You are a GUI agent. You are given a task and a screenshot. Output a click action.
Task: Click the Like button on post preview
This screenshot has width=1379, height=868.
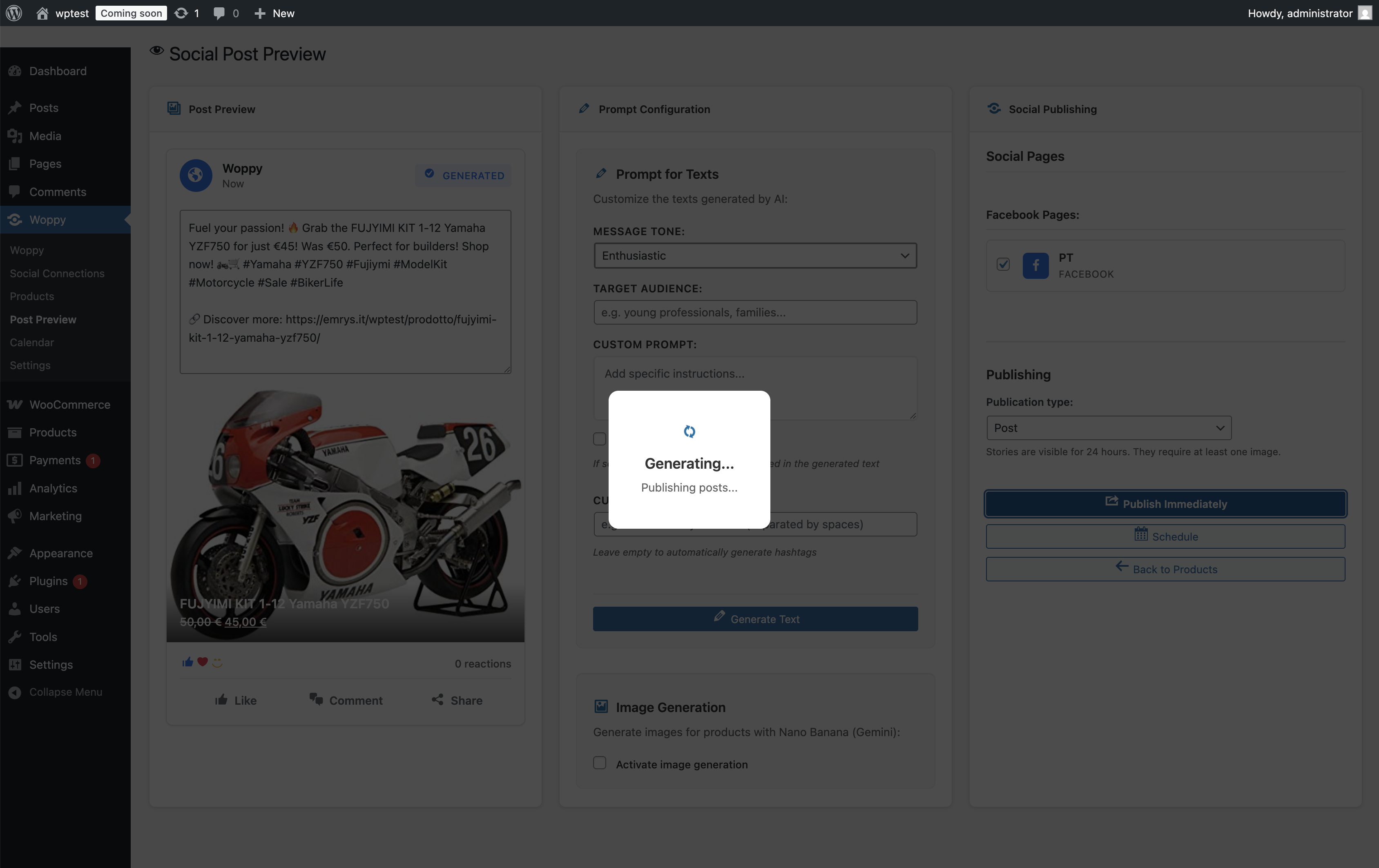point(235,700)
